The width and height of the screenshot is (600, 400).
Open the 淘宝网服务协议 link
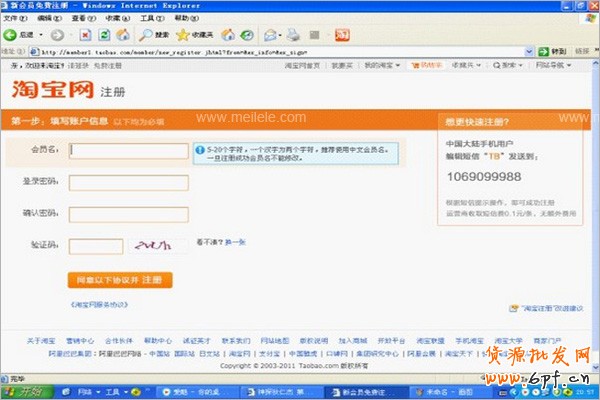tap(99, 303)
